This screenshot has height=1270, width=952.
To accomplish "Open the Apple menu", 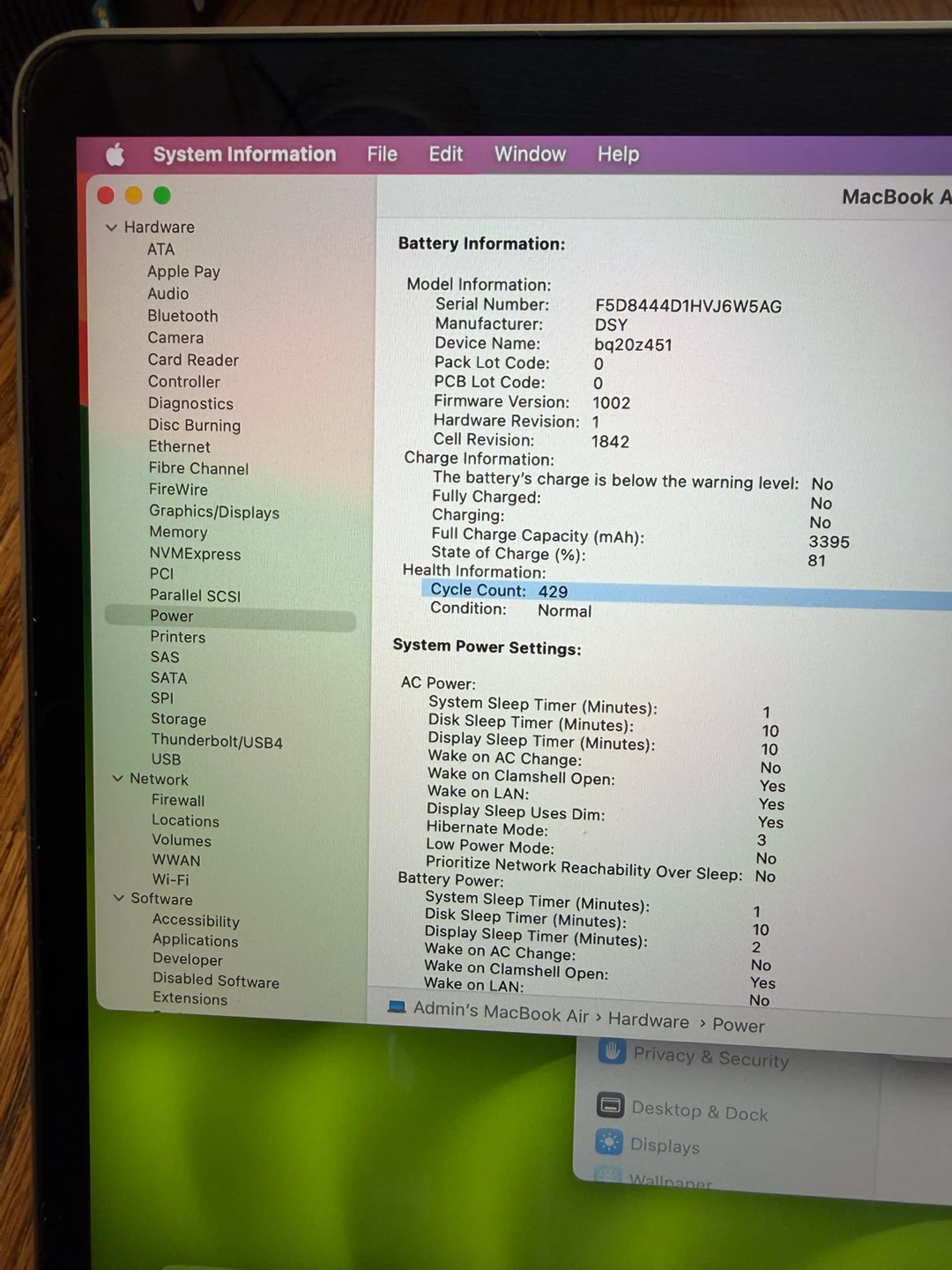I will 115,155.
